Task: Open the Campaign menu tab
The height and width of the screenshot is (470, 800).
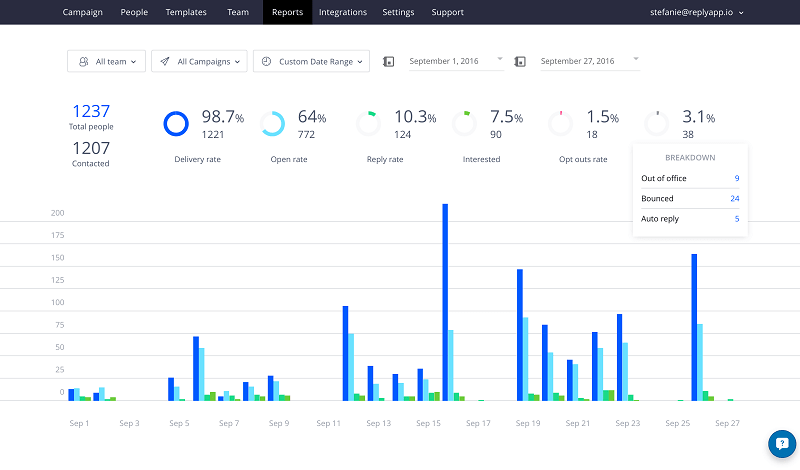Action: pos(82,12)
